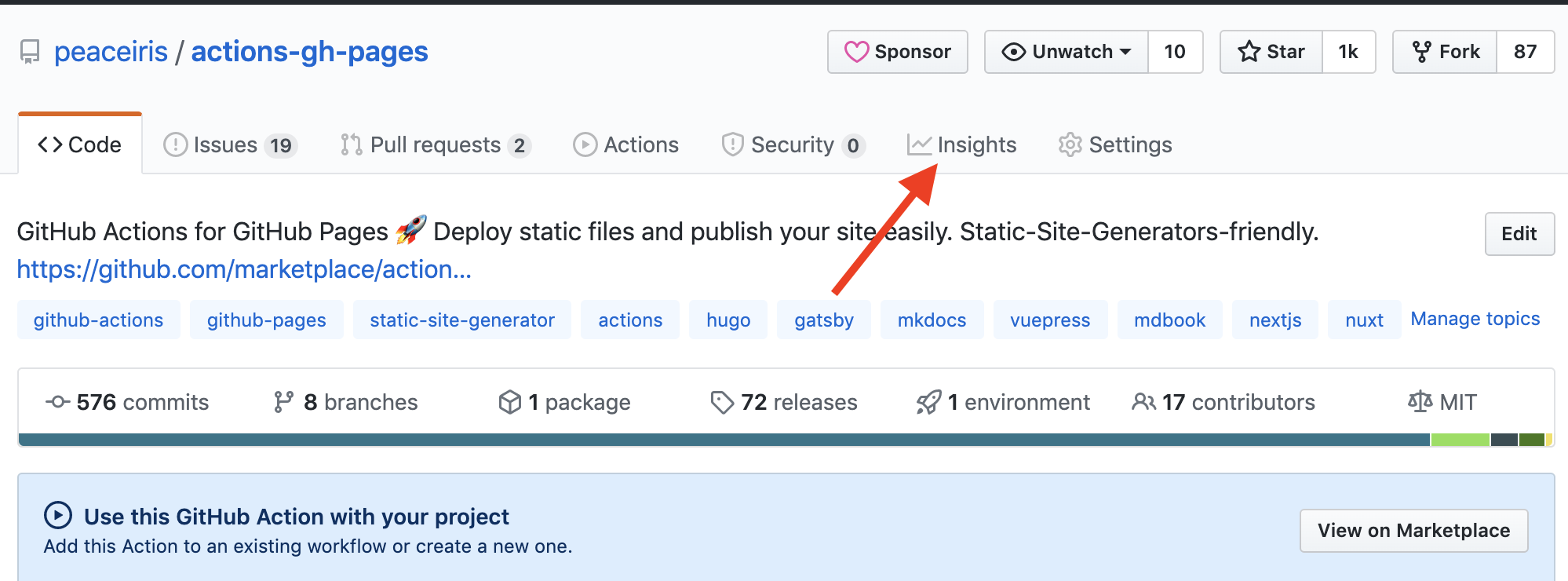Click the fork icon to fork repository
Viewport: 1568px width, 581px height.
pyautogui.click(x=1421, y=52)
